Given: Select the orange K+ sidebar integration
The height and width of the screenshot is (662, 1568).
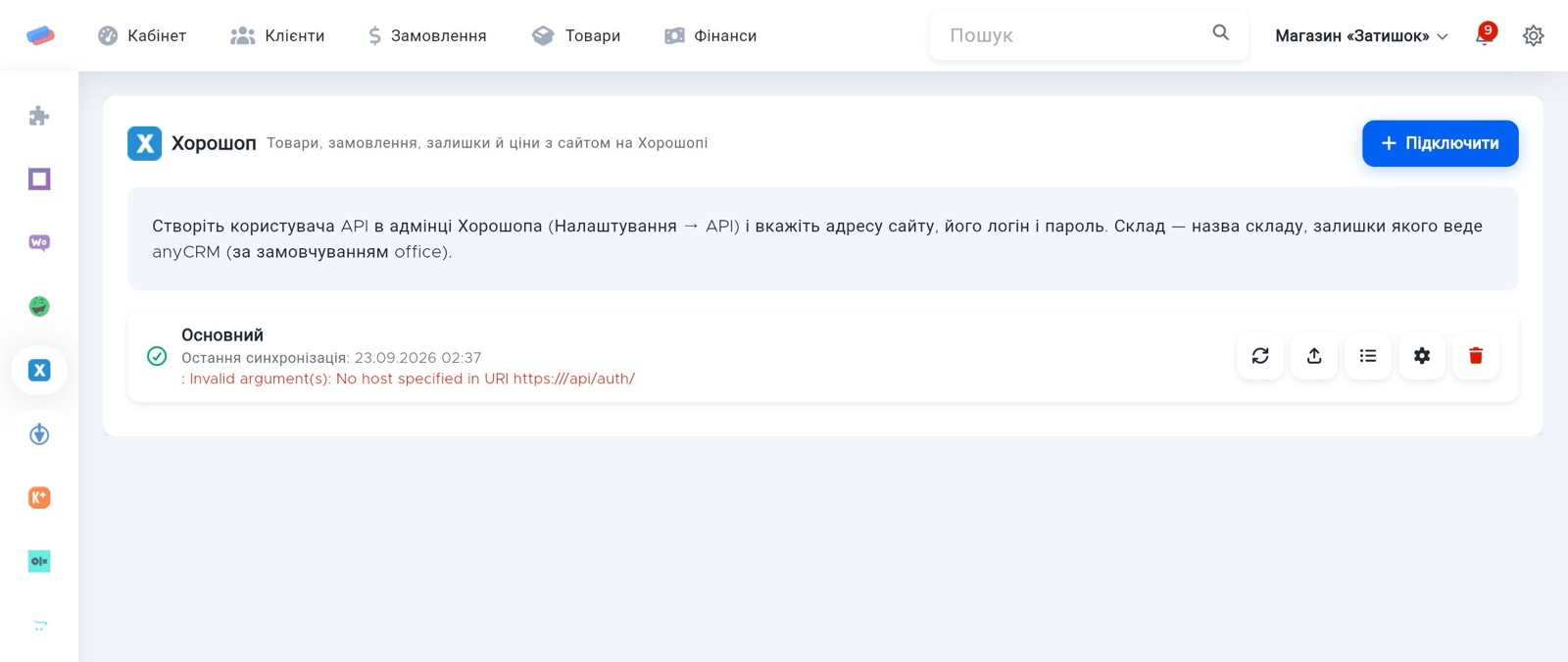Looking at the screenshot, I should 39,497.
